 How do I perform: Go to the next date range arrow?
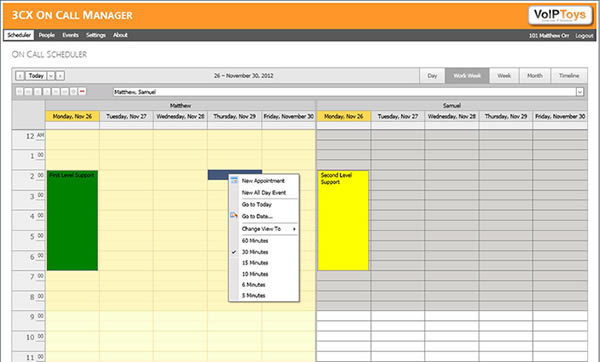pyautogui.click(x=60, y=76)
